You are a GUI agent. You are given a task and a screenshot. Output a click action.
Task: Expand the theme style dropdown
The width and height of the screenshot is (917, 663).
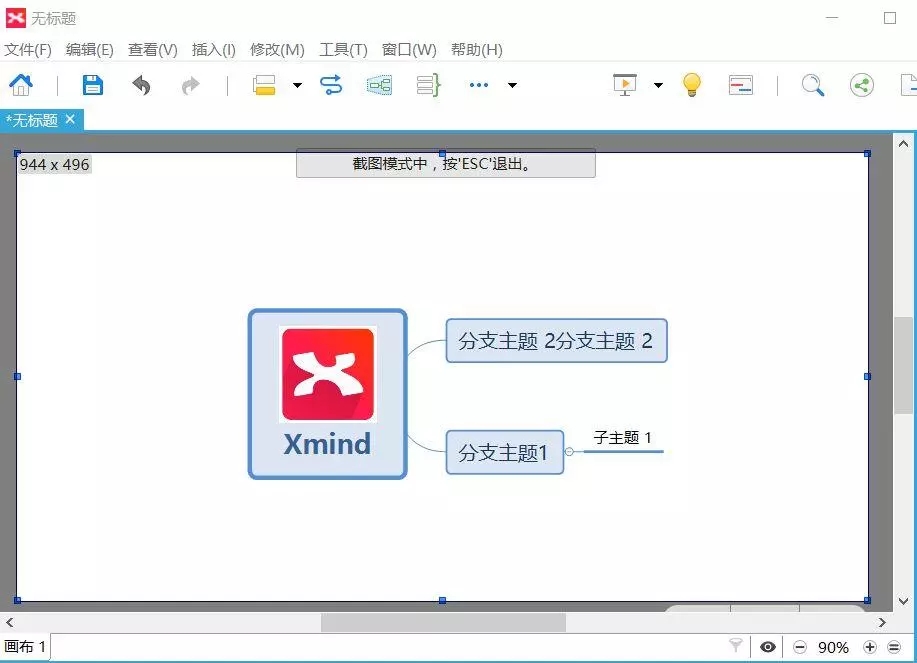[295, 87]
